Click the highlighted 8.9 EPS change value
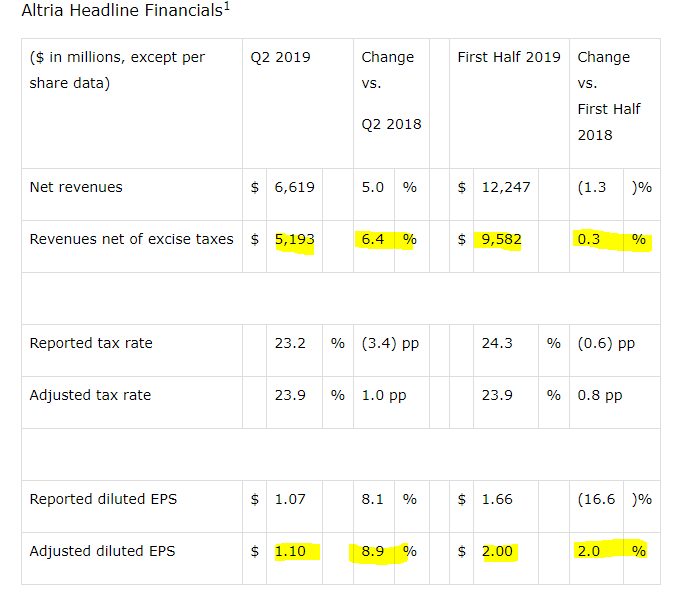690x591 pixels. coord(373,551)
